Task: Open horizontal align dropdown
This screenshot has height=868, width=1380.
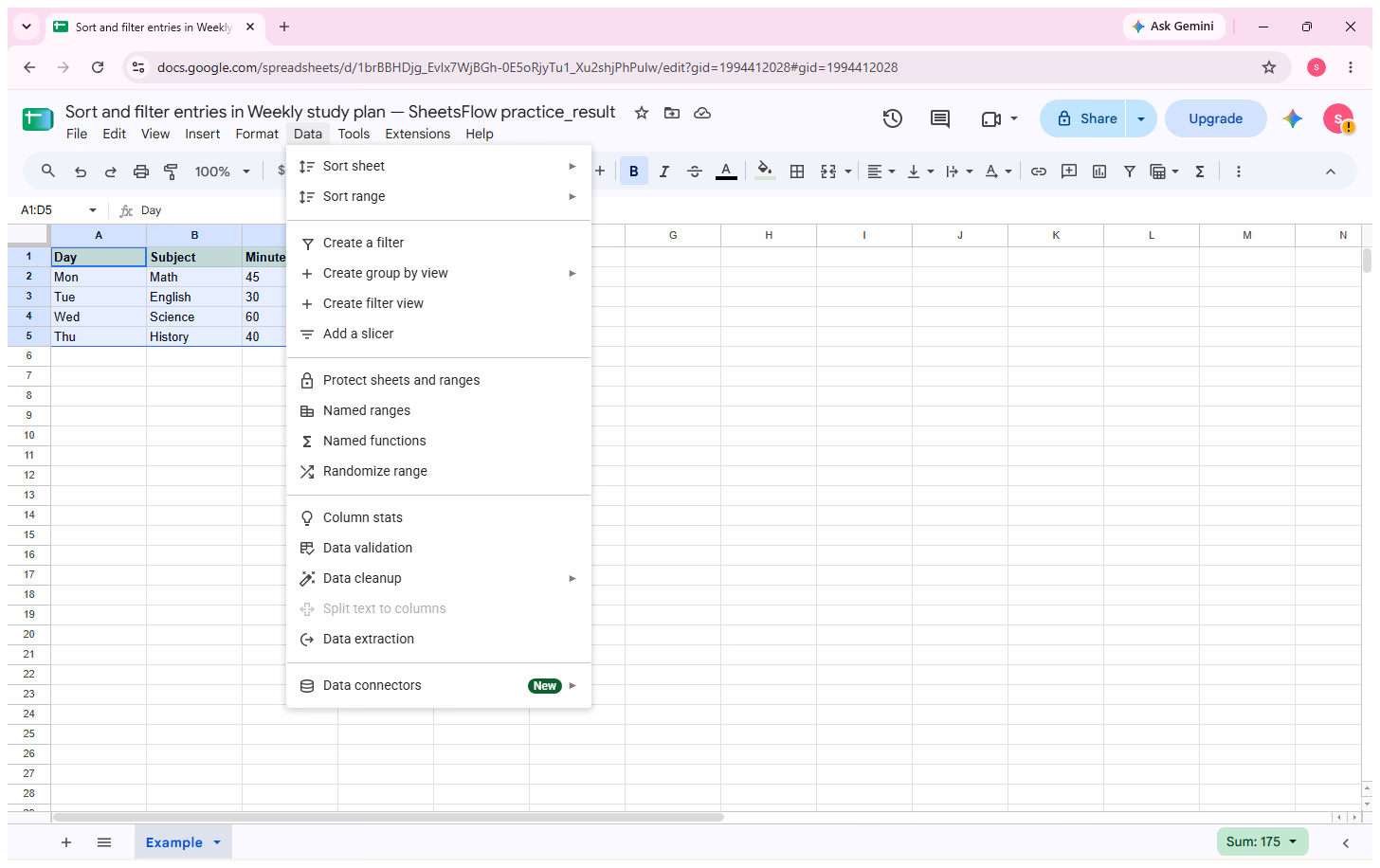Action: pyautogui.click(x=881, y=172)
